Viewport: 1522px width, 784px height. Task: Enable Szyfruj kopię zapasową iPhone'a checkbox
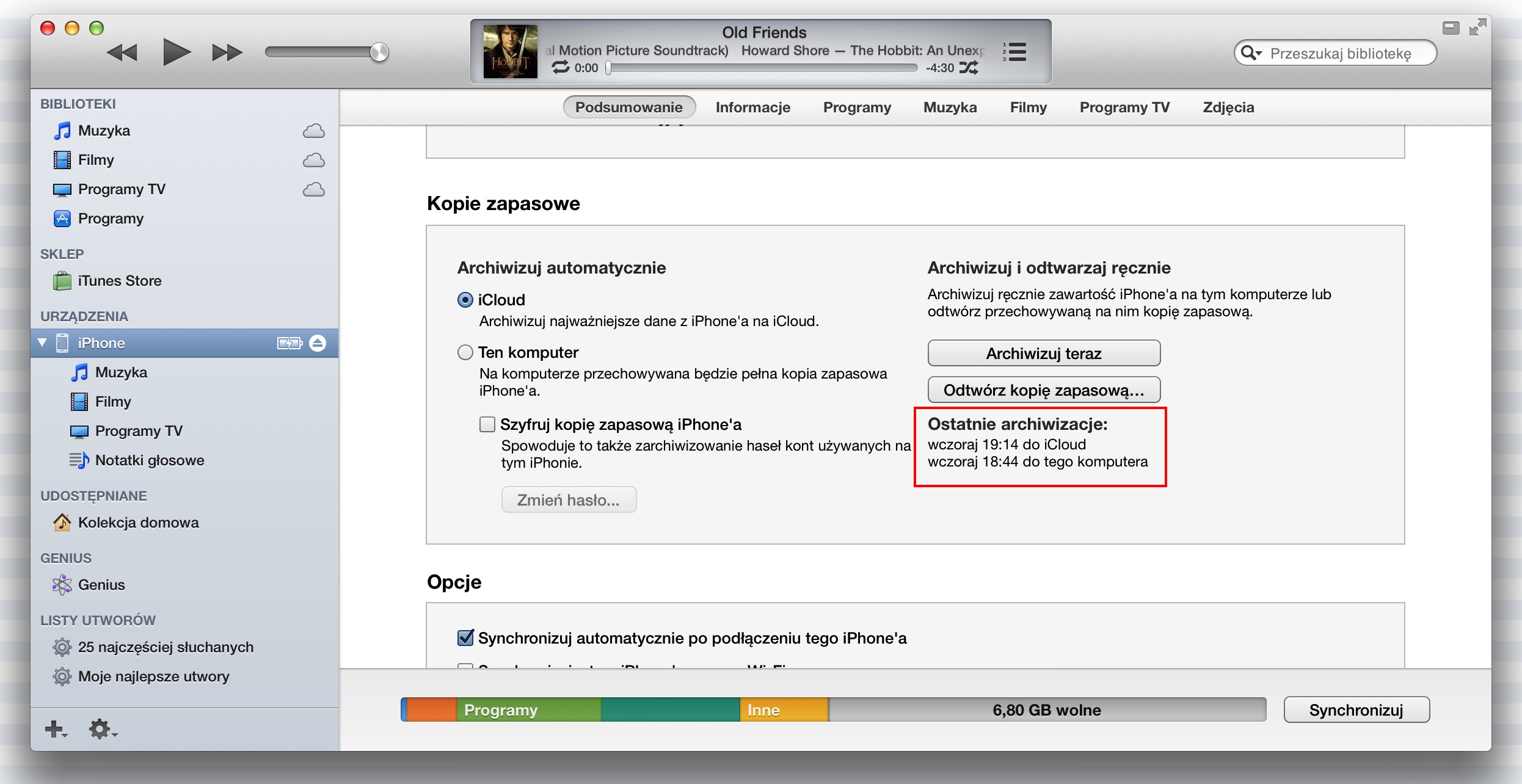(487, 424)
